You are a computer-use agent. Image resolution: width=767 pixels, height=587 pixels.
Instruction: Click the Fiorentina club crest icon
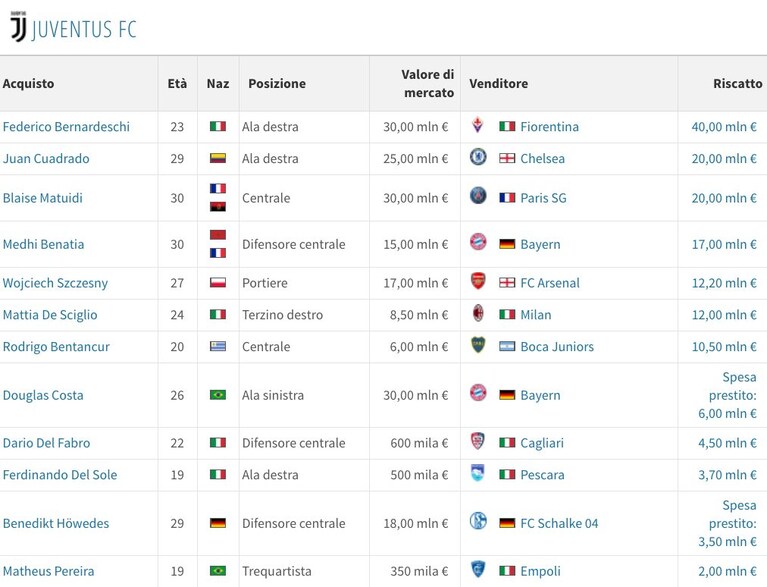477,125
